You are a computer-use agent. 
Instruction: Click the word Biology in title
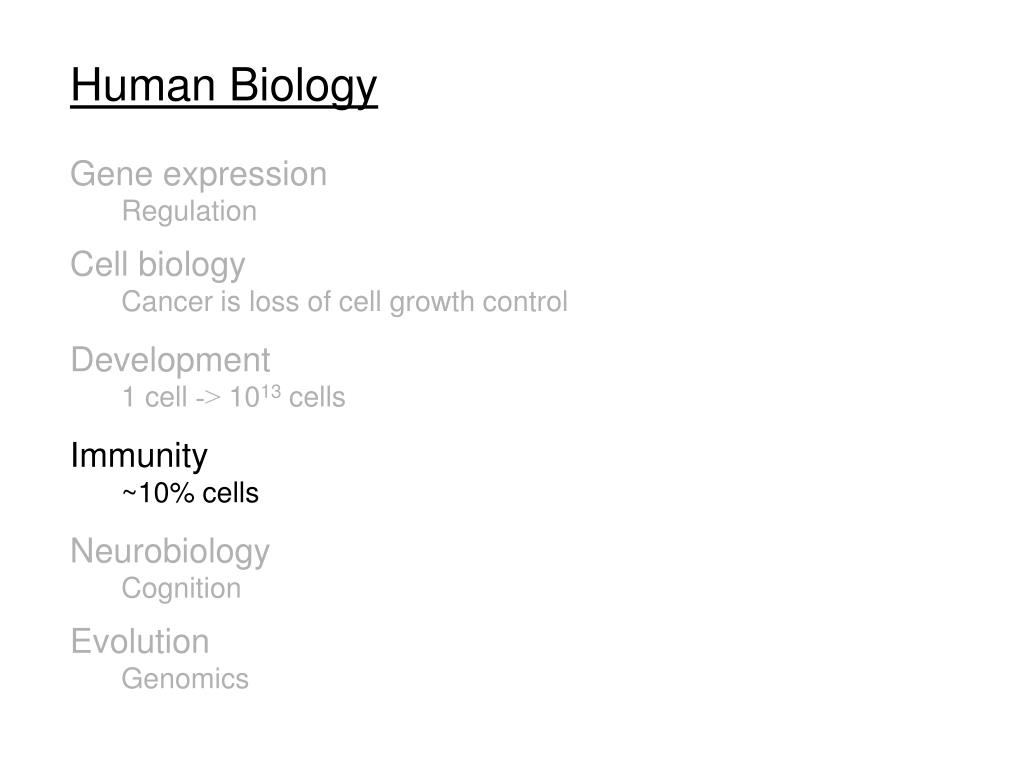pos(304,86)
